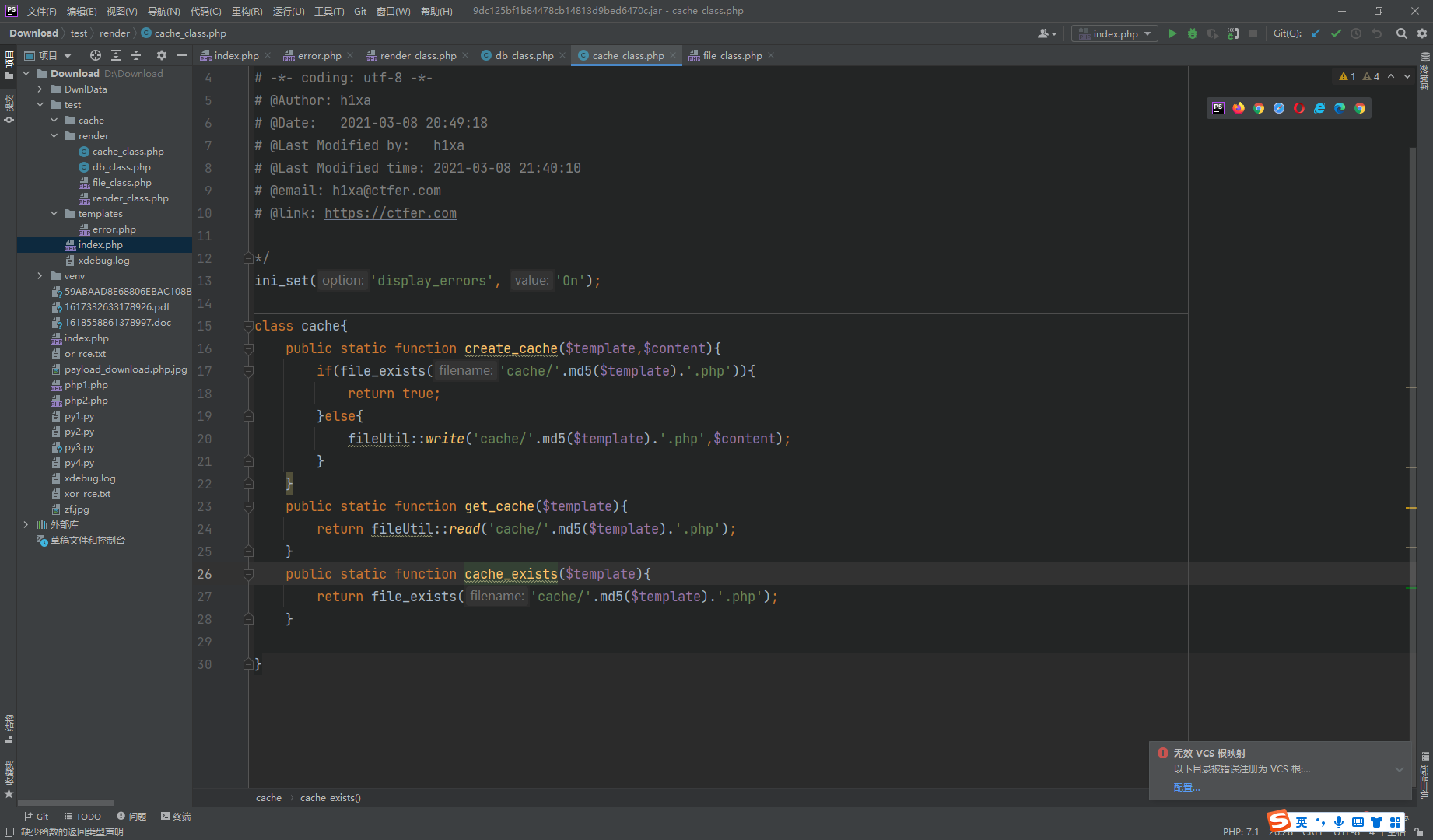Start debugging with the green bug icon
Image resolution: width=1433 pixels, height=840 pixels.
[1193, 33]
